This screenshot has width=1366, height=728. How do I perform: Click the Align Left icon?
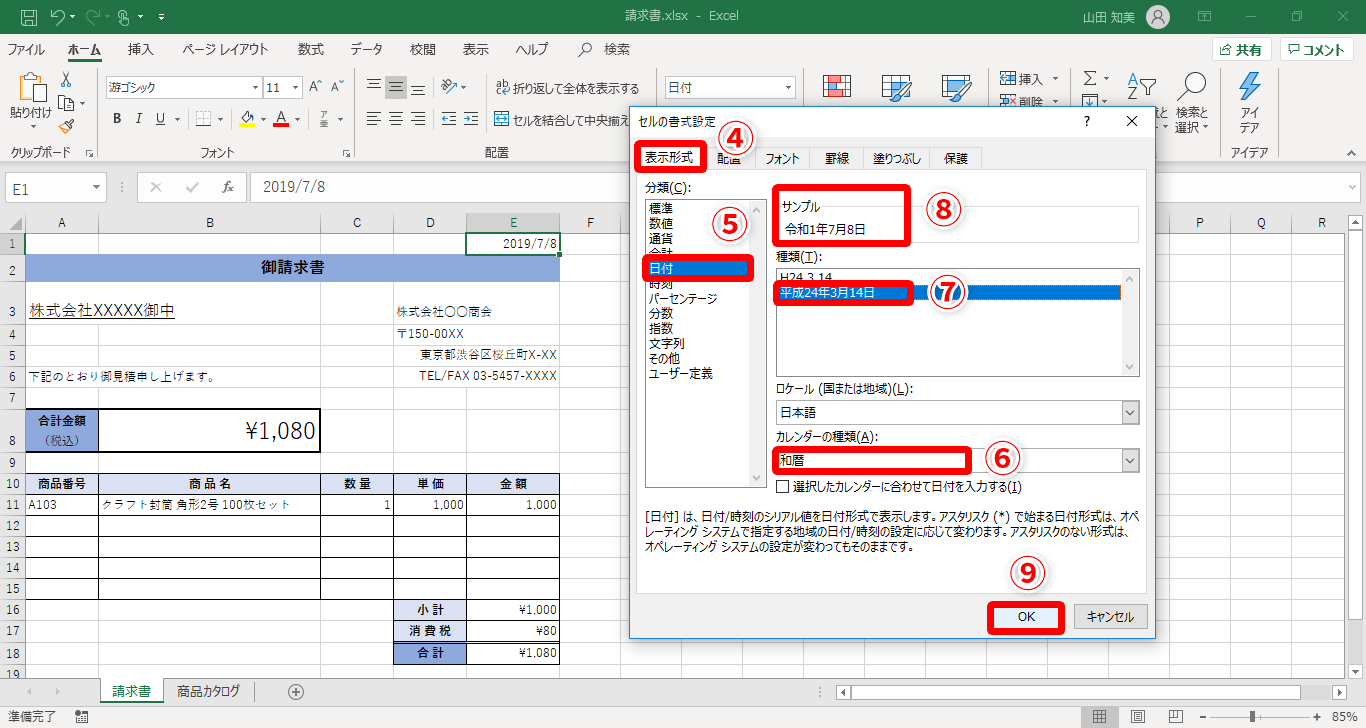[374, 119]
